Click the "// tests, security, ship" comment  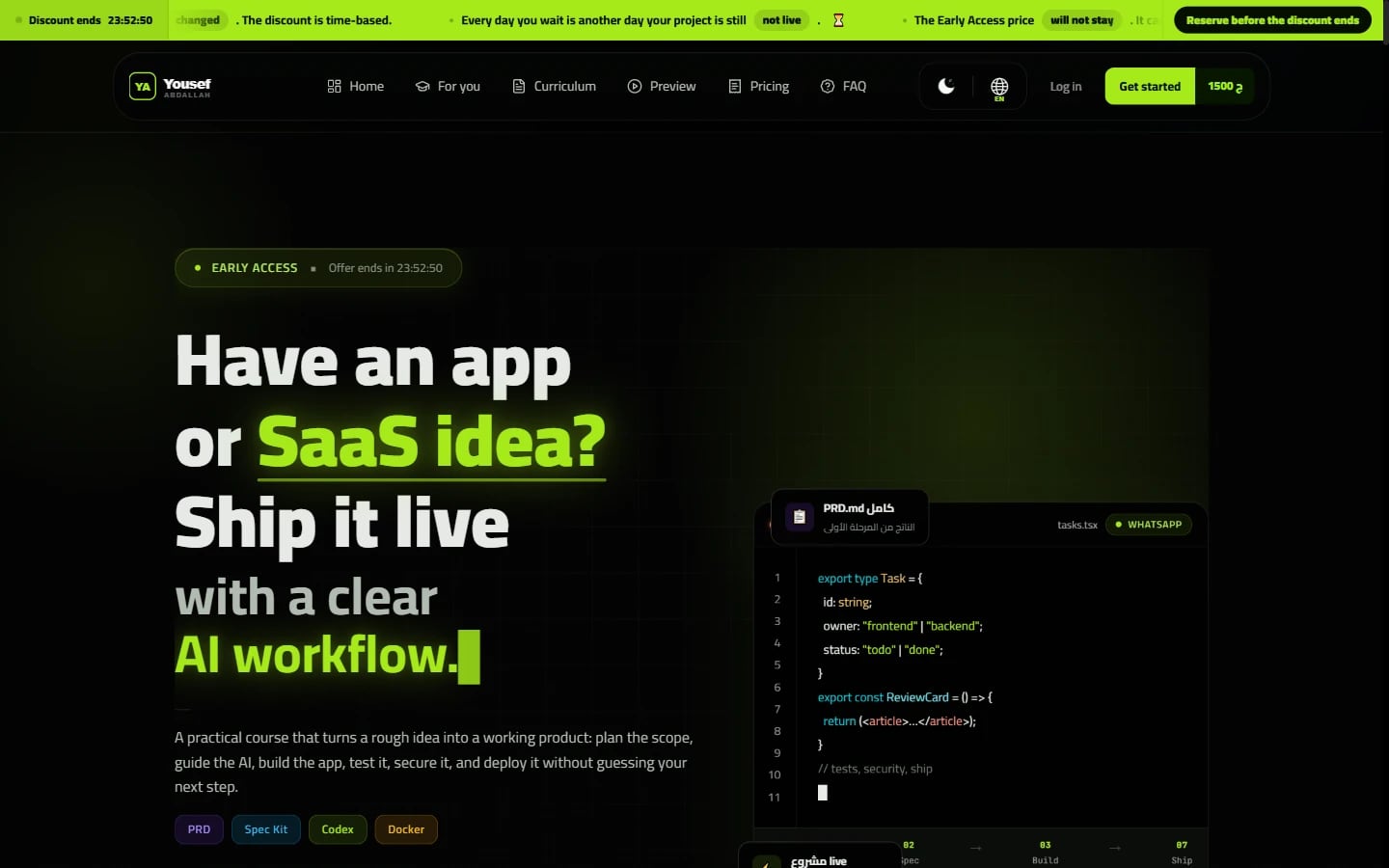(875, 769)
